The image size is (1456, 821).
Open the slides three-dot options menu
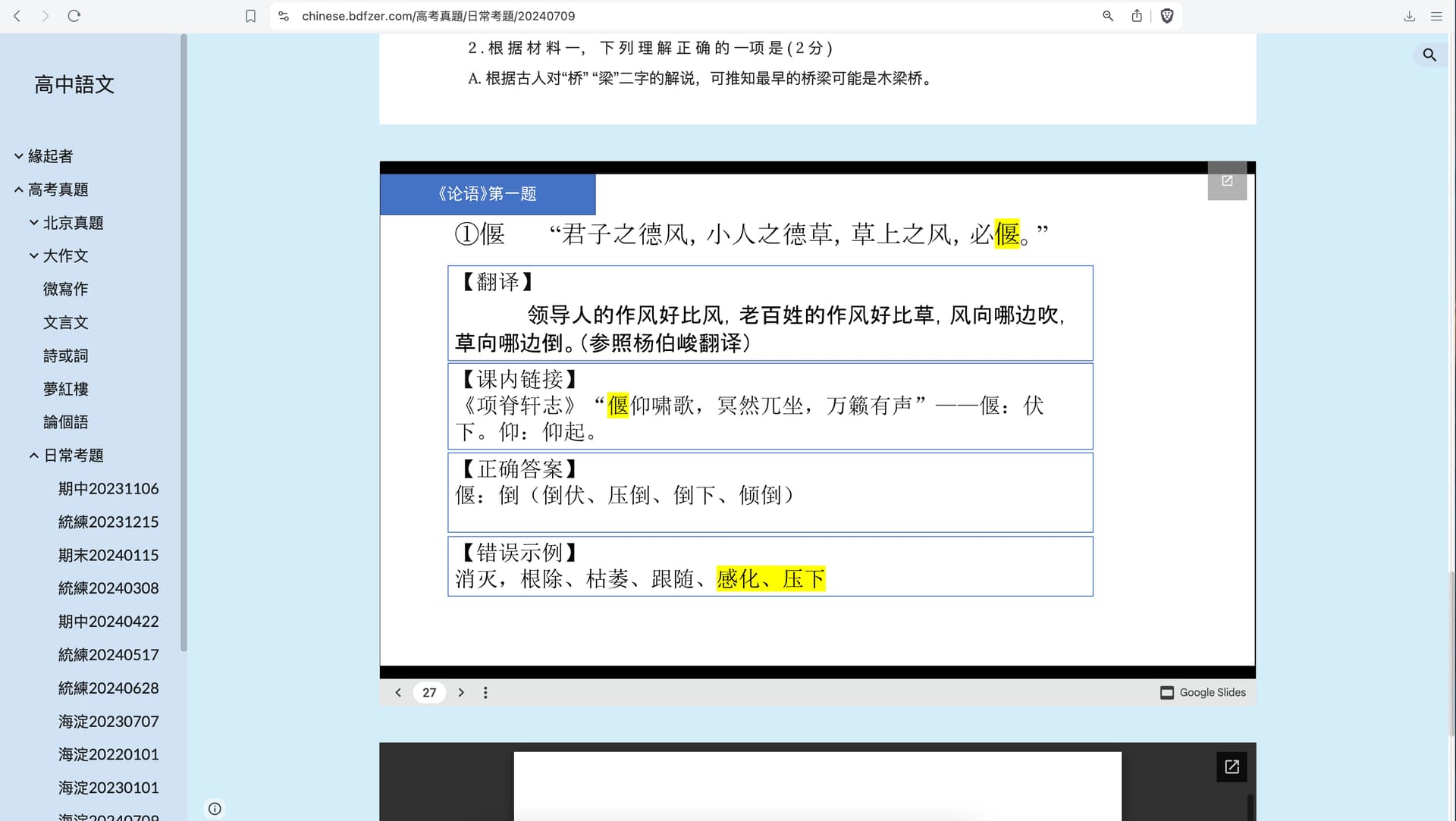click(x=485, y=692)
